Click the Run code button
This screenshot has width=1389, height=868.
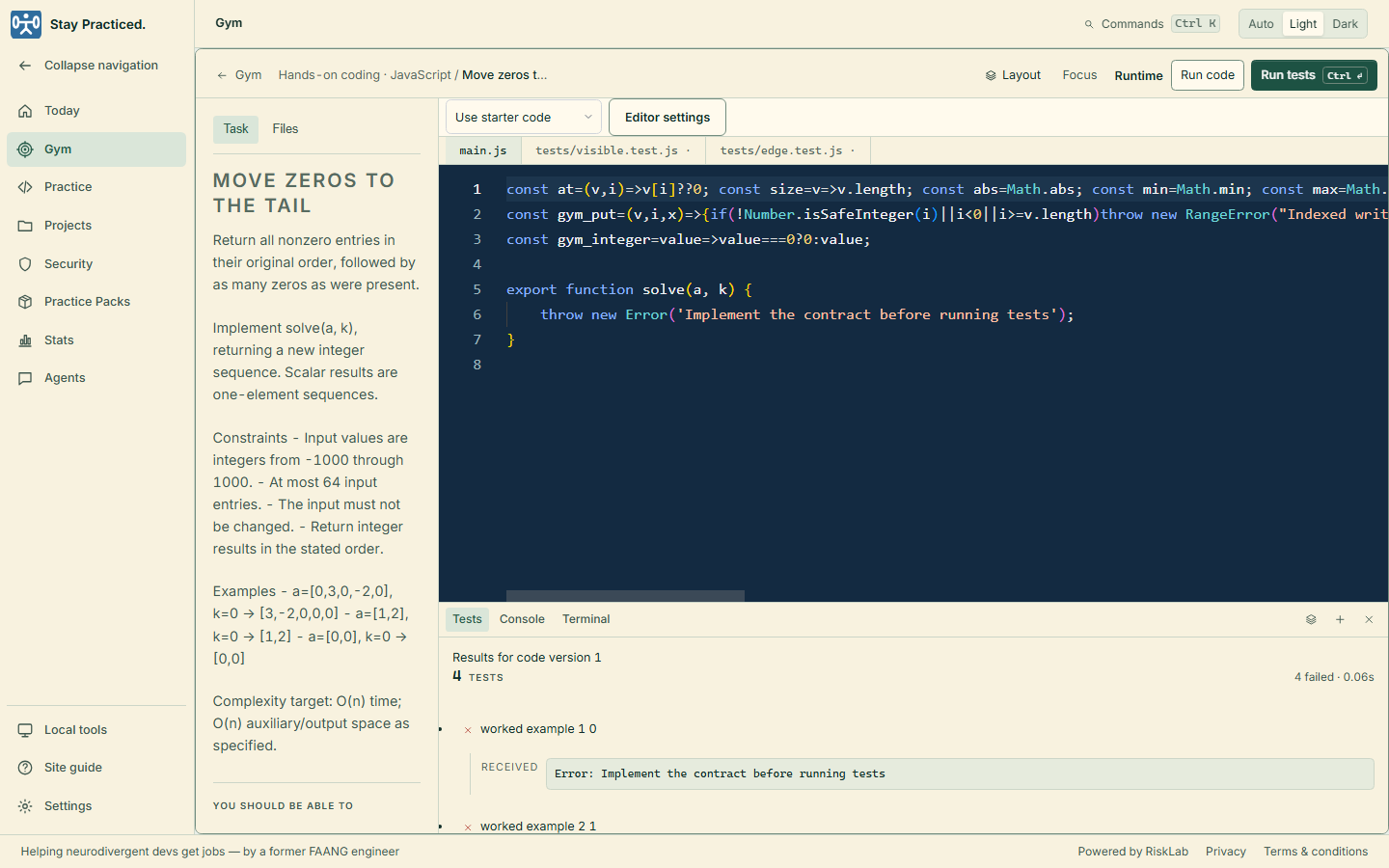pyautogui.click(x=1208, y=75)
